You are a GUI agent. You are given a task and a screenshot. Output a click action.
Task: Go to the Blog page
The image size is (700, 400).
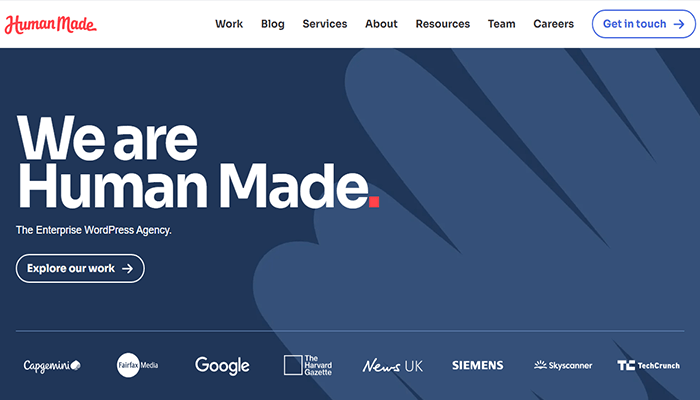[272, 24]
